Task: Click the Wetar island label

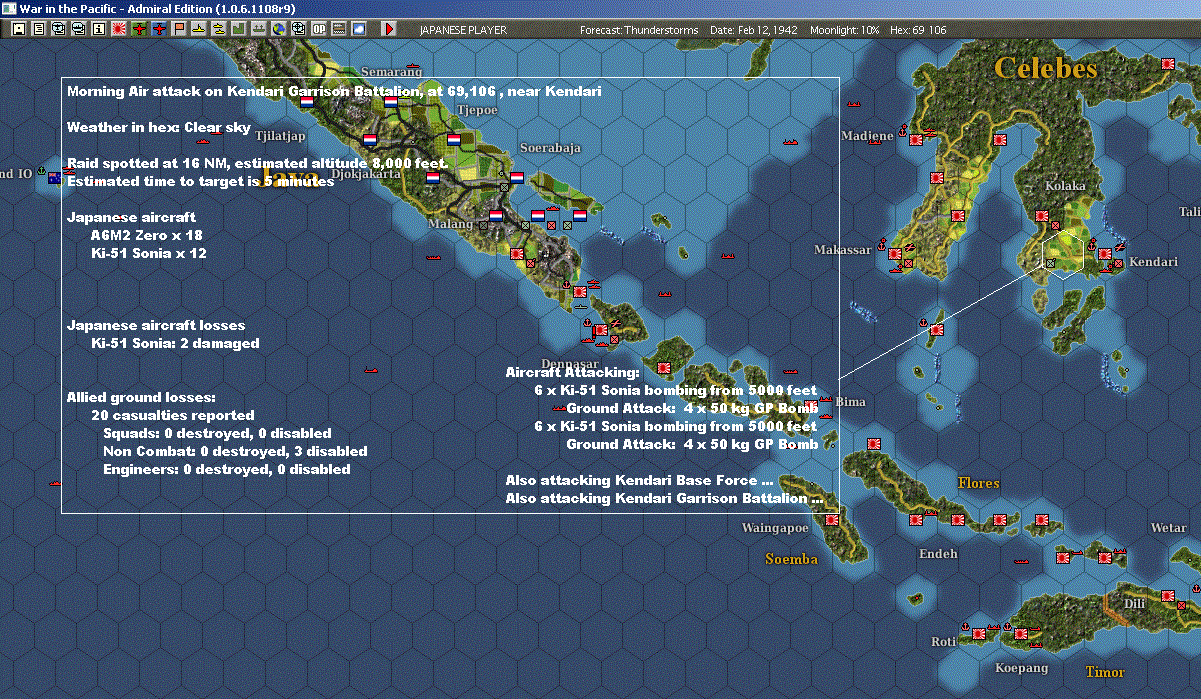Action: 1168,528
